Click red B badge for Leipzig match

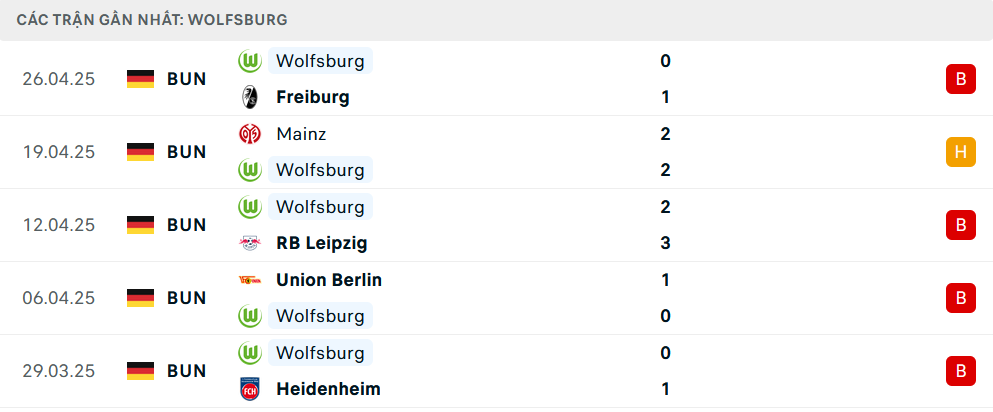(x=961, y=225)
